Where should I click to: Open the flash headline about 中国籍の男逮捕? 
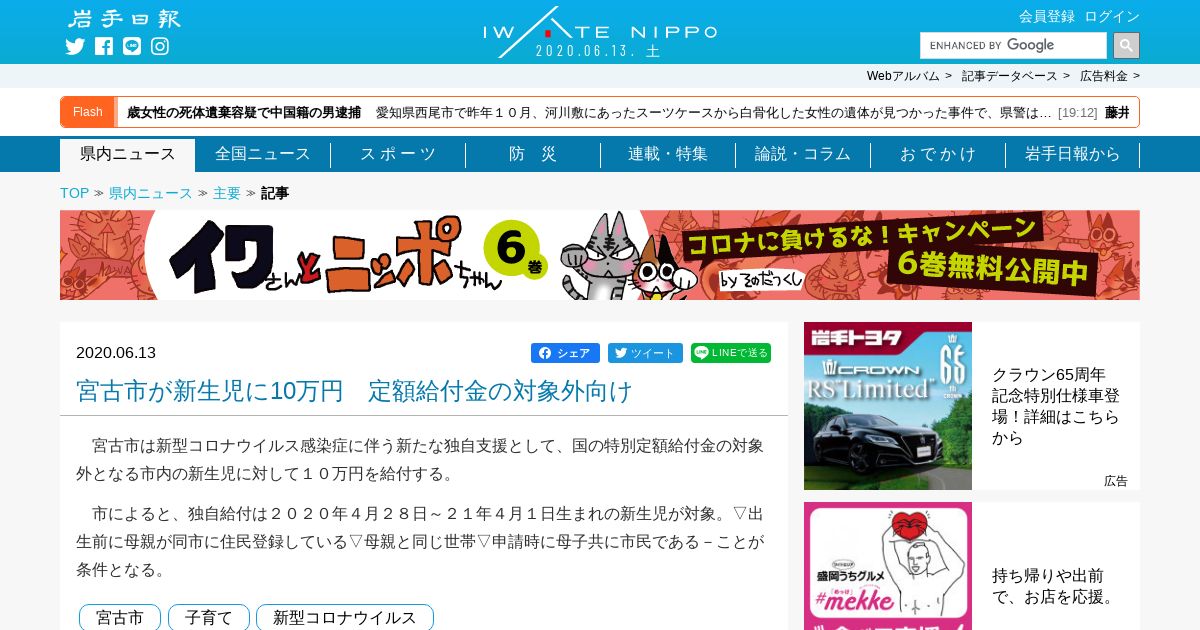click(x=244, y=112)
